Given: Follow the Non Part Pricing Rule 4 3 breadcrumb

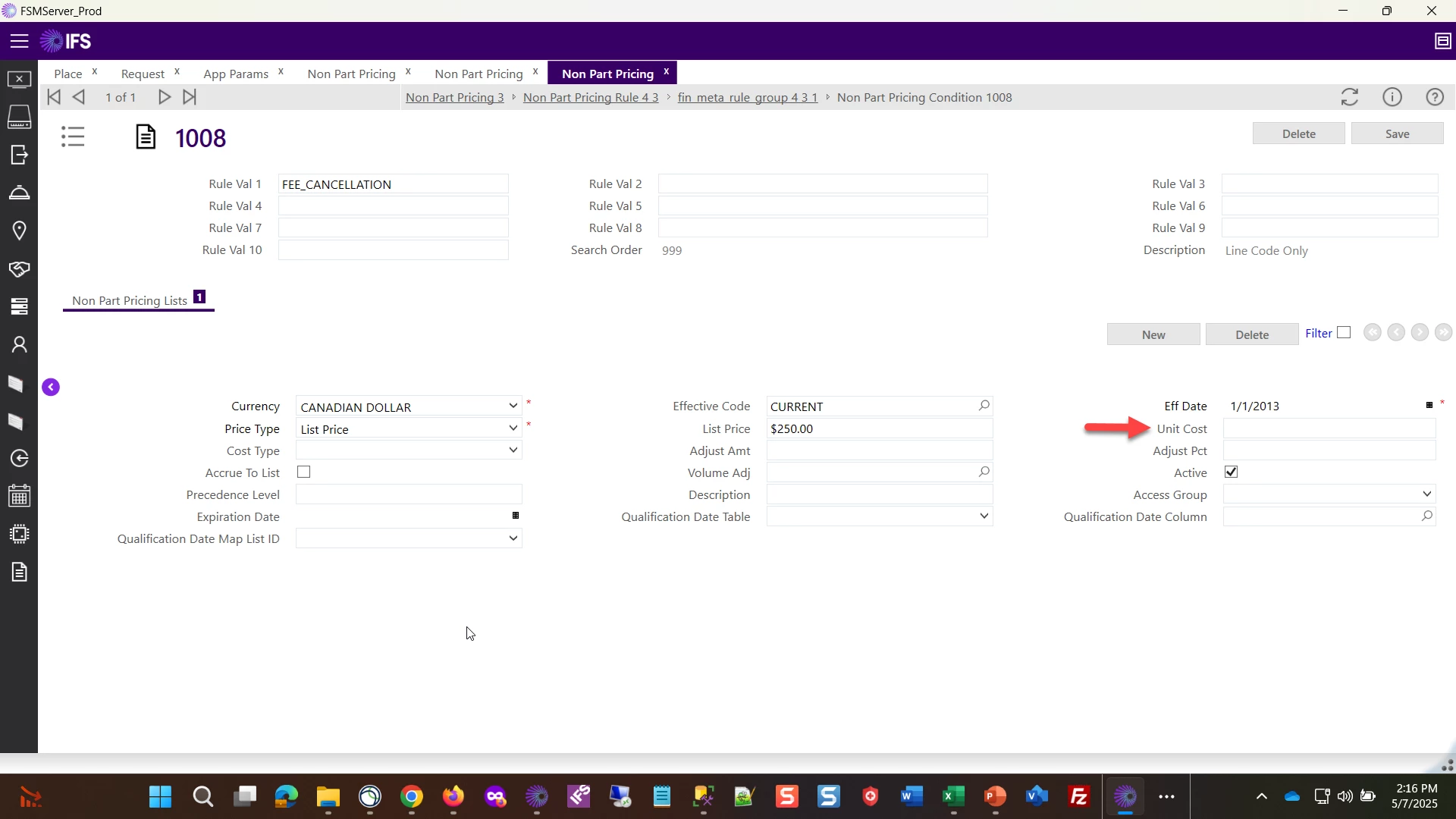Looking at the screenshot, I should (591, 97).
